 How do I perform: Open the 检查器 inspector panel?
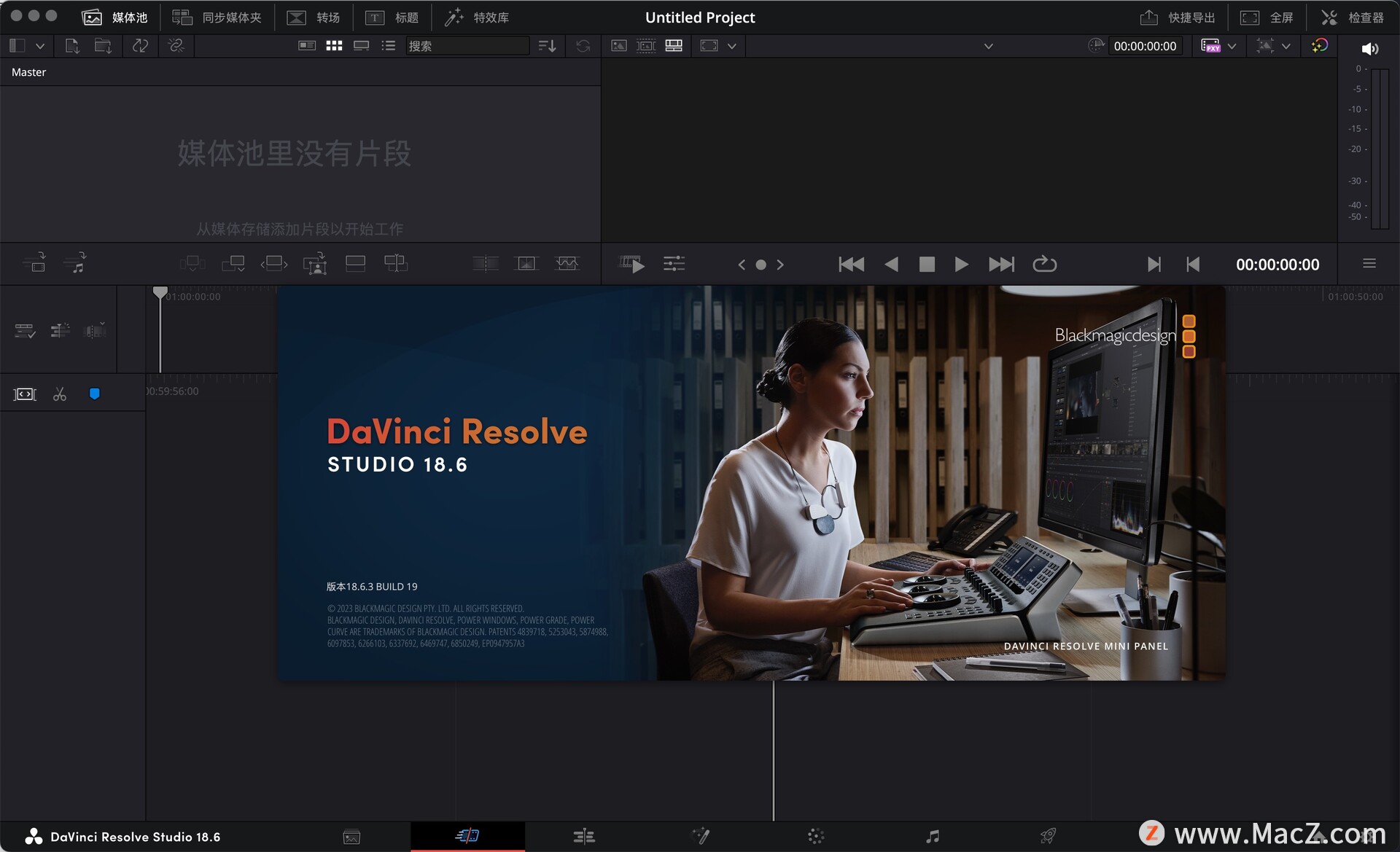click(1352, 17)
